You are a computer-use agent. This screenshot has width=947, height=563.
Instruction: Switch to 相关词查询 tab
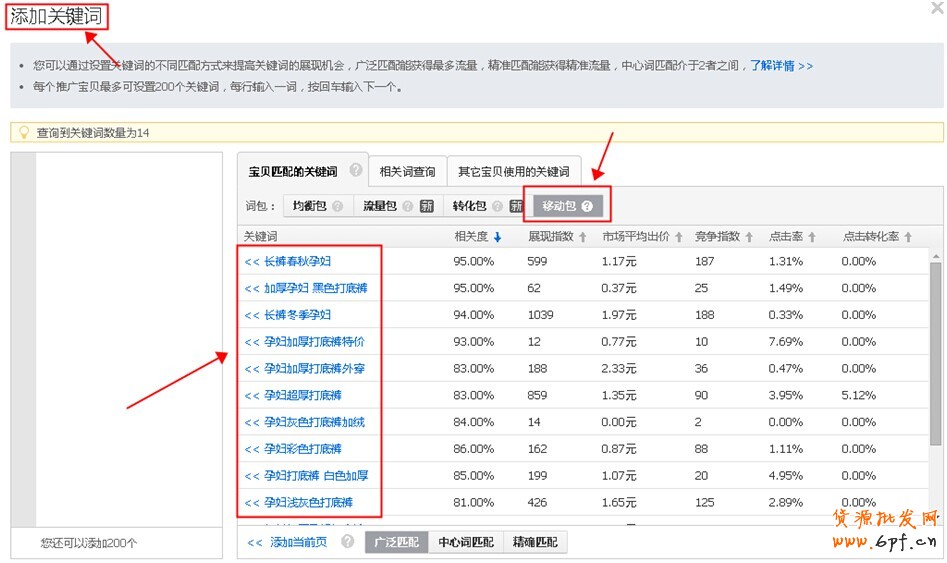(407, 171)
